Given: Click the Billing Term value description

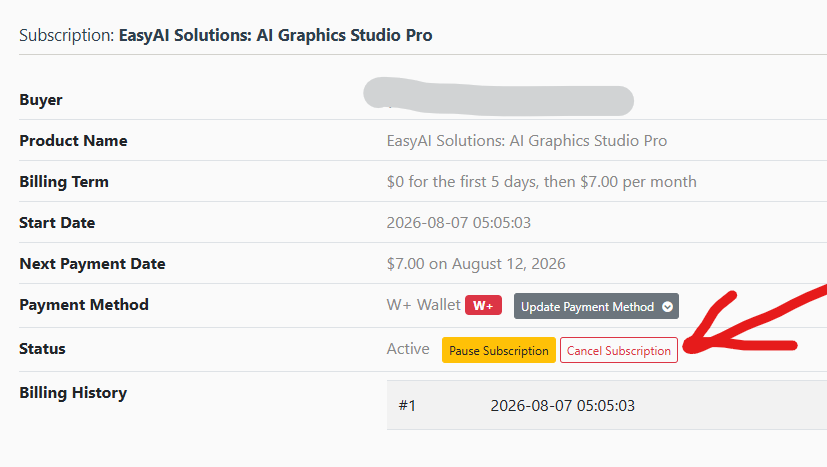Looking at the screenshot, I should (x=542, y=182).
